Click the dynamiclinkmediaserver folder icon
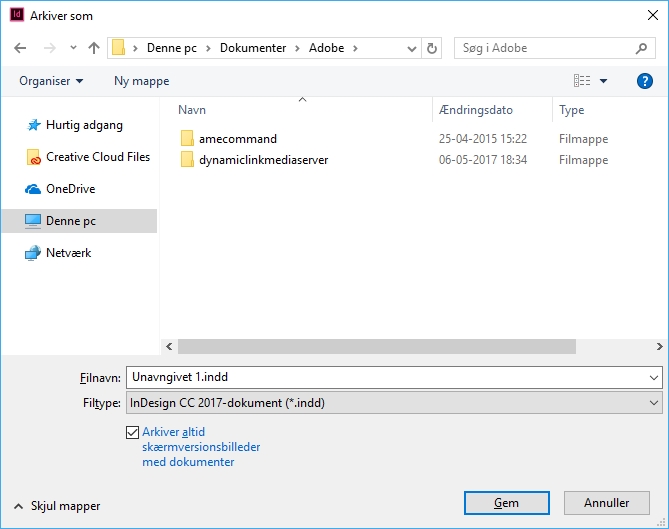669x529 pixels. (187, 160)
